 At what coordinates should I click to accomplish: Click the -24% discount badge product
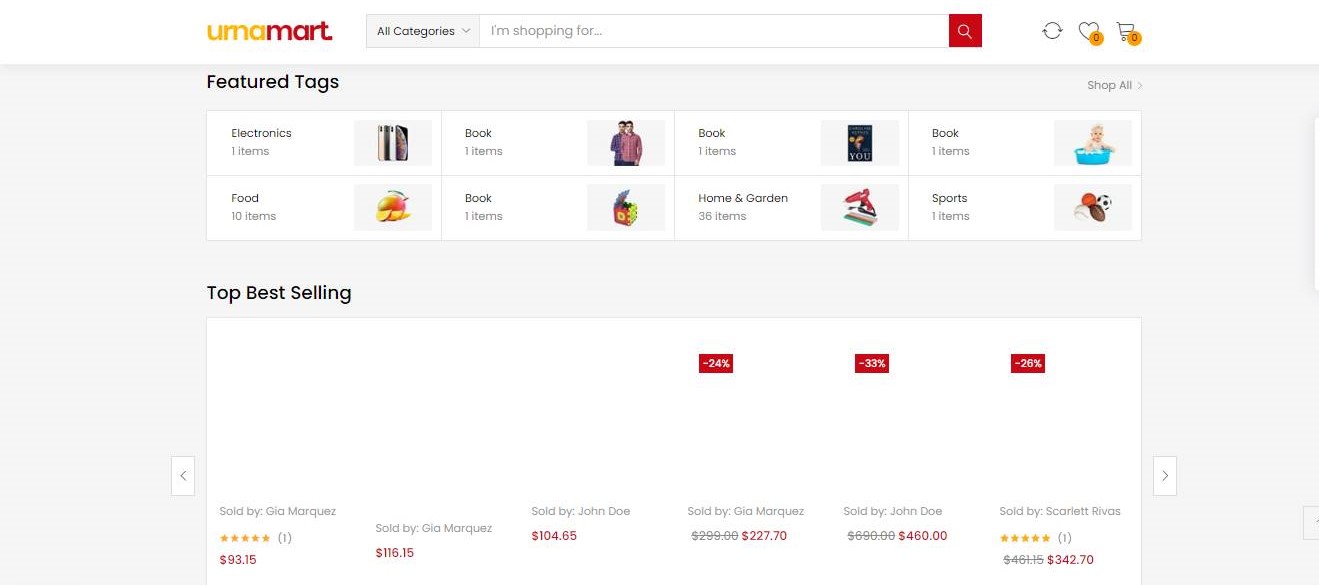(716, 364)
